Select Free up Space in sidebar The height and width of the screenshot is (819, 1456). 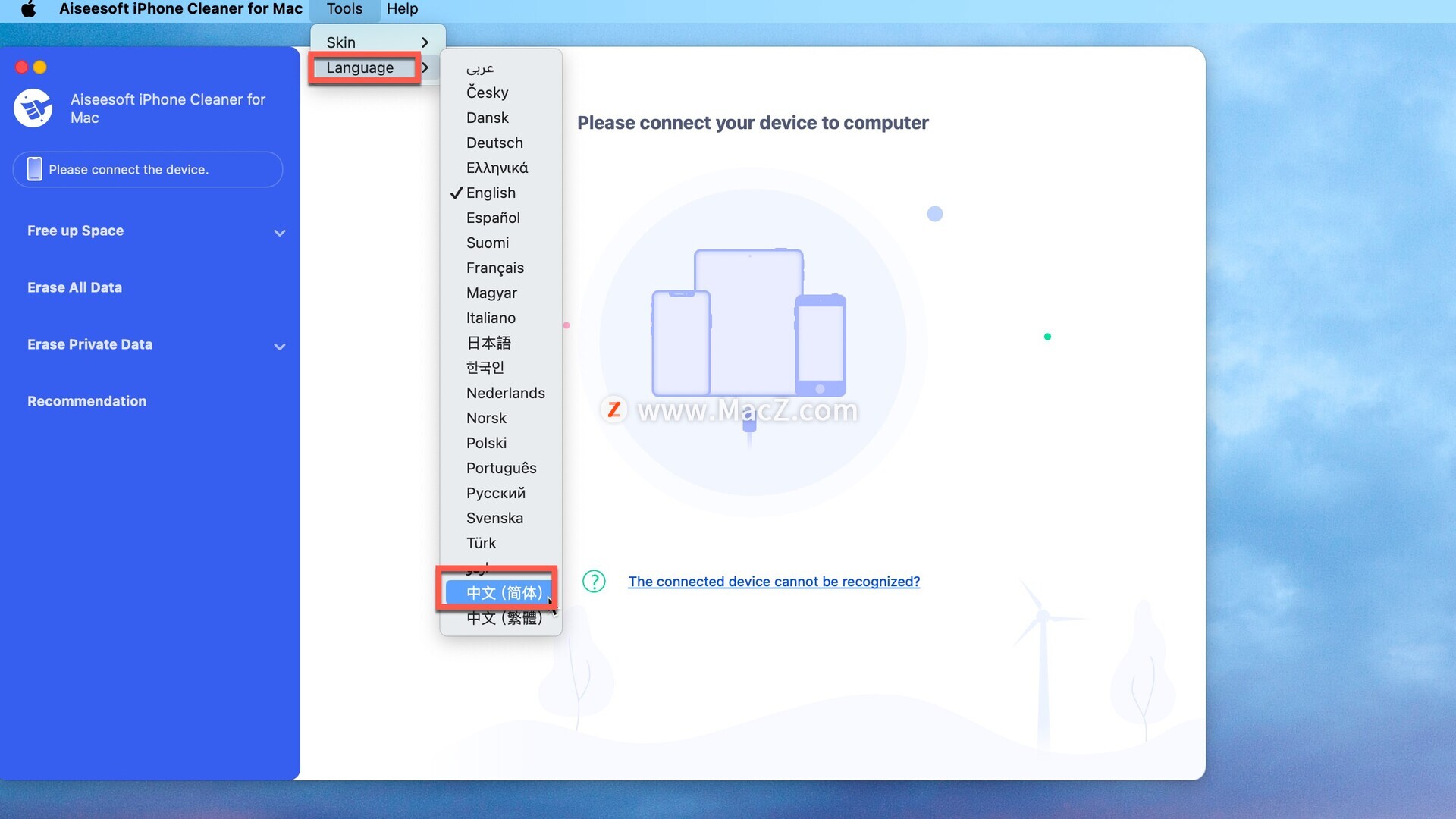click(x=75, y=231)
